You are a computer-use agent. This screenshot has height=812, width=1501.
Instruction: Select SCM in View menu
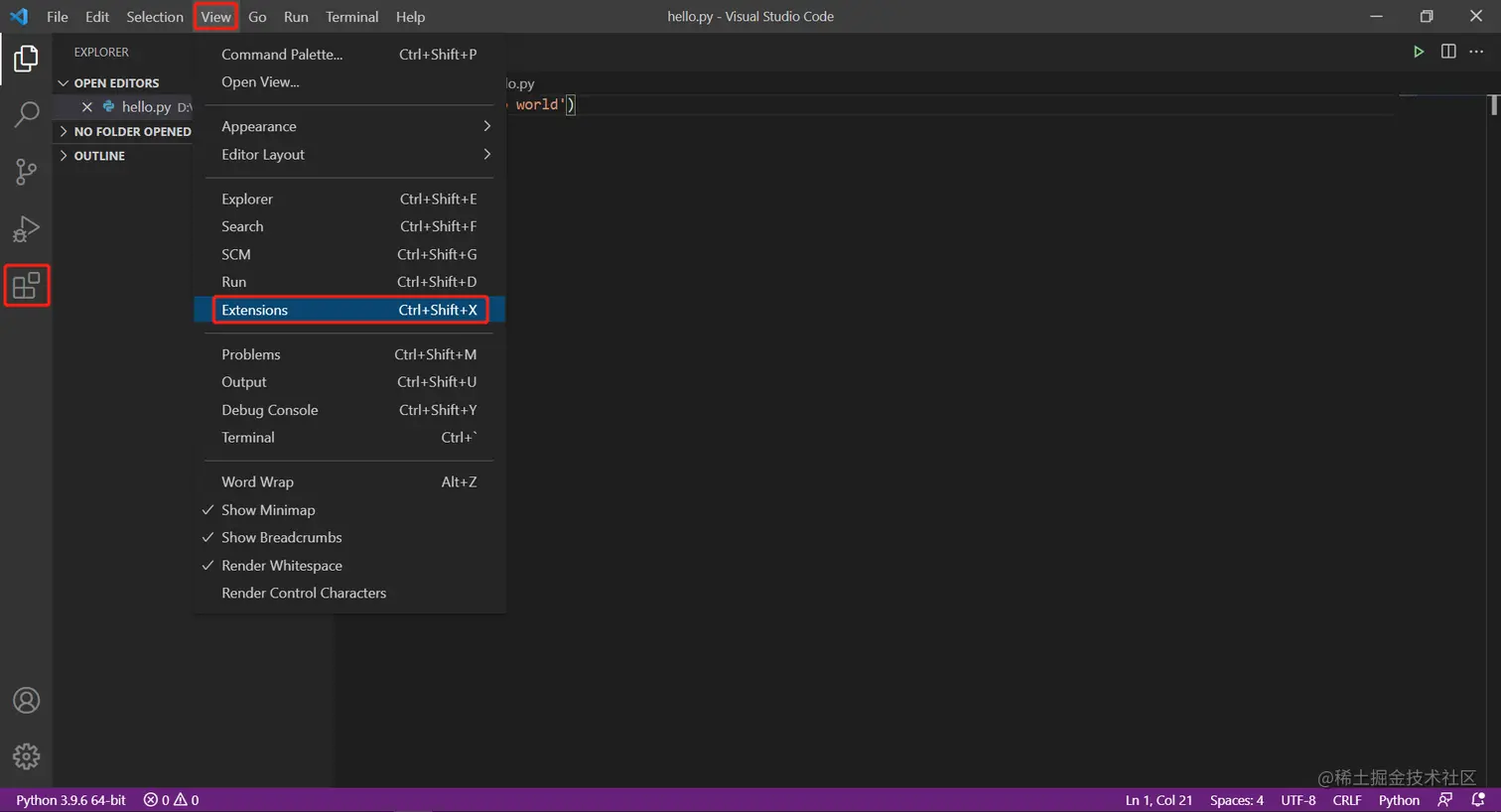point(349,254)
